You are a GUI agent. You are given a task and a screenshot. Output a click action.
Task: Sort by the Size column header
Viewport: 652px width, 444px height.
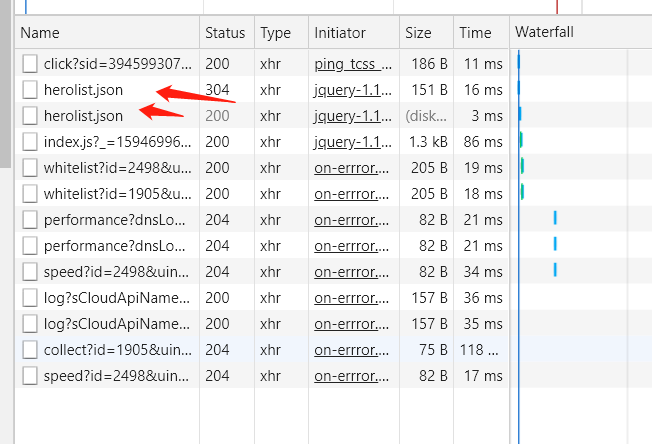[427, 32]
